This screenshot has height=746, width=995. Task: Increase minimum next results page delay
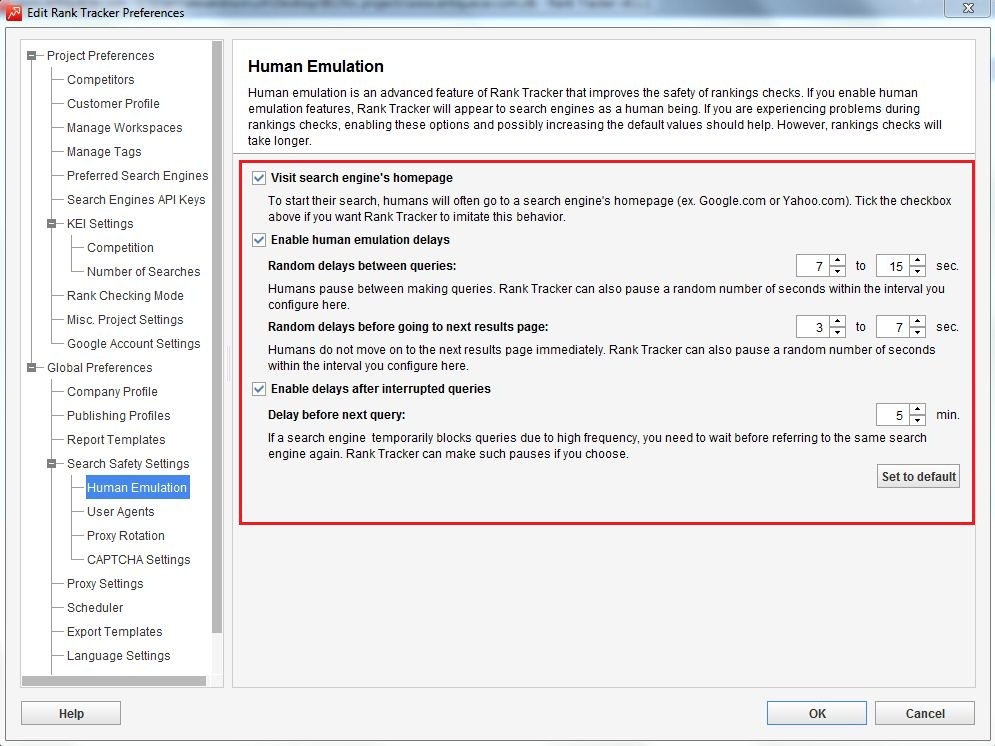[838, 322]
